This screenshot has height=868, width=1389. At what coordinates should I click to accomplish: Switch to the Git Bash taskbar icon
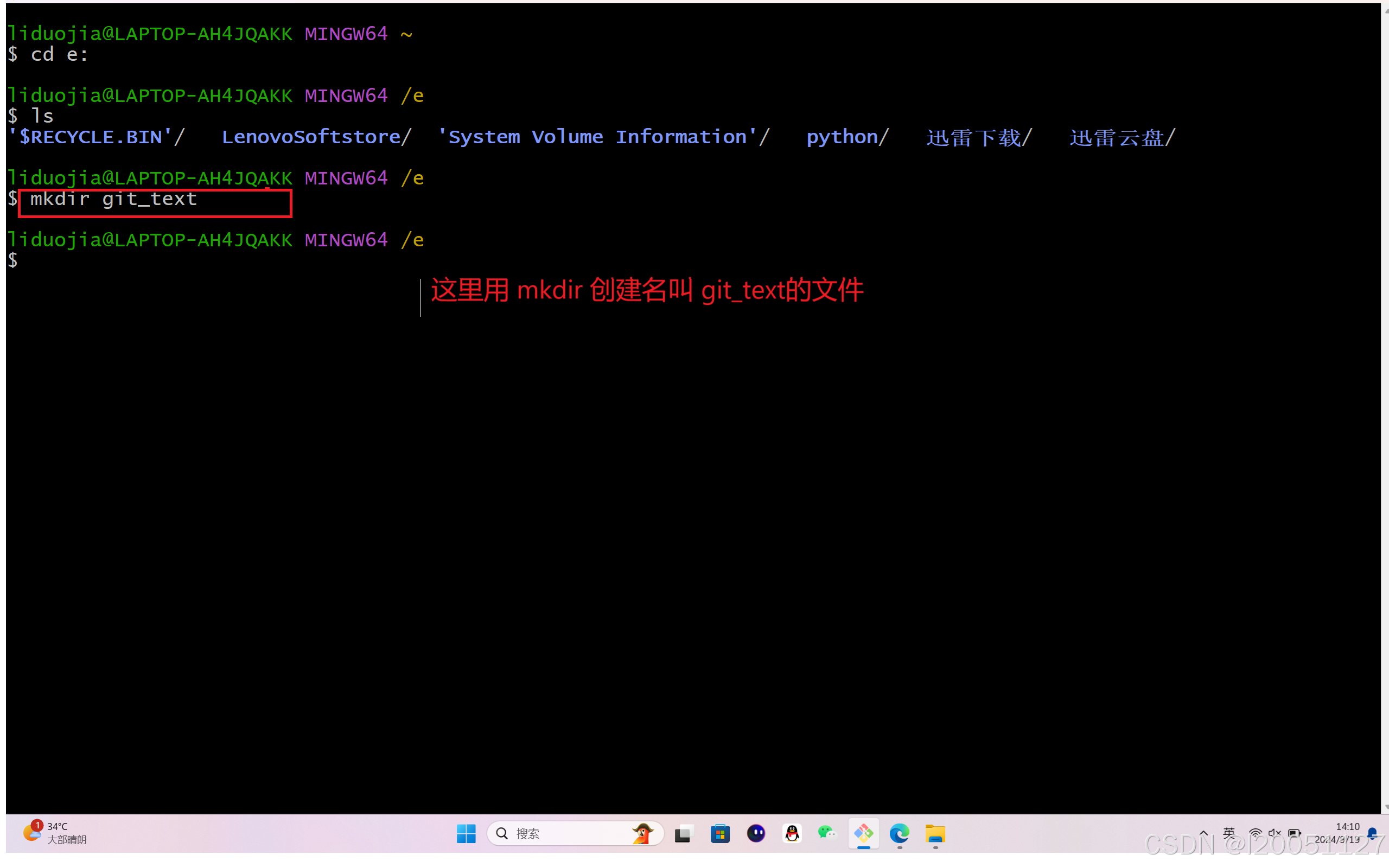coord(863,833)
